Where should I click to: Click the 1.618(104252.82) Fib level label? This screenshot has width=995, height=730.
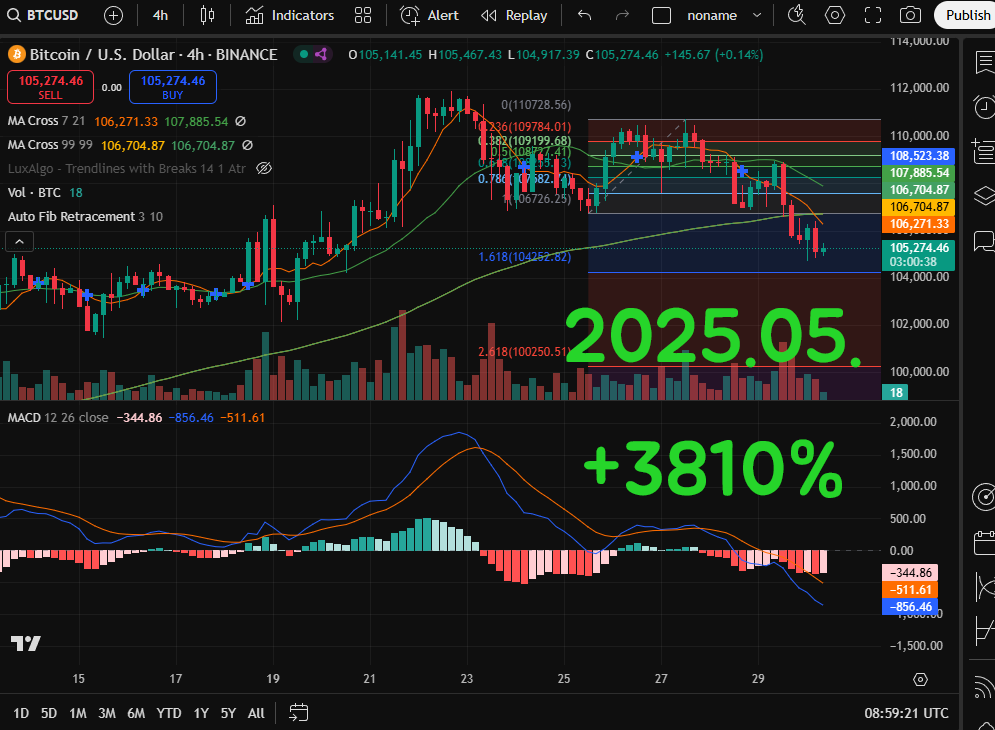tap(525, 256)
